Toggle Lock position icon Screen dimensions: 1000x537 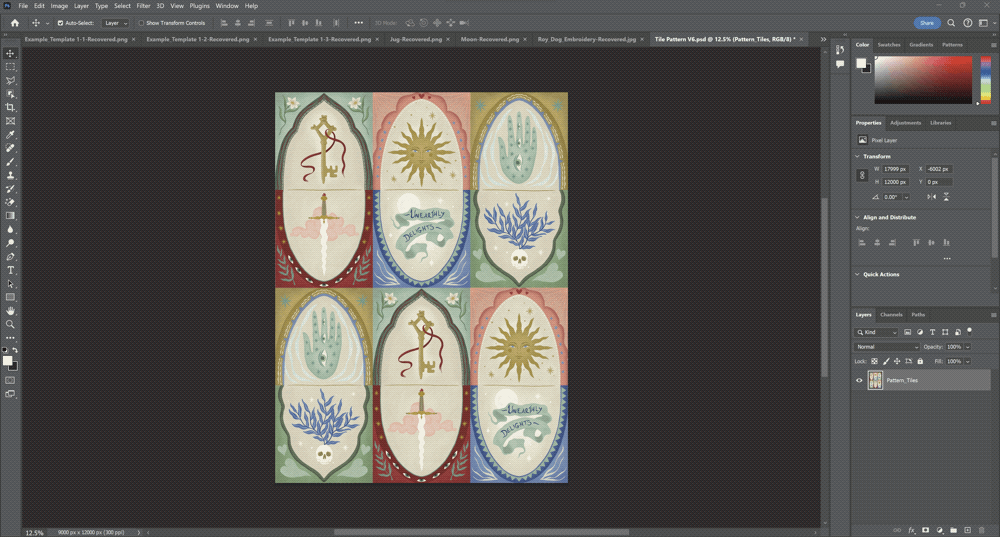point(897,362)
